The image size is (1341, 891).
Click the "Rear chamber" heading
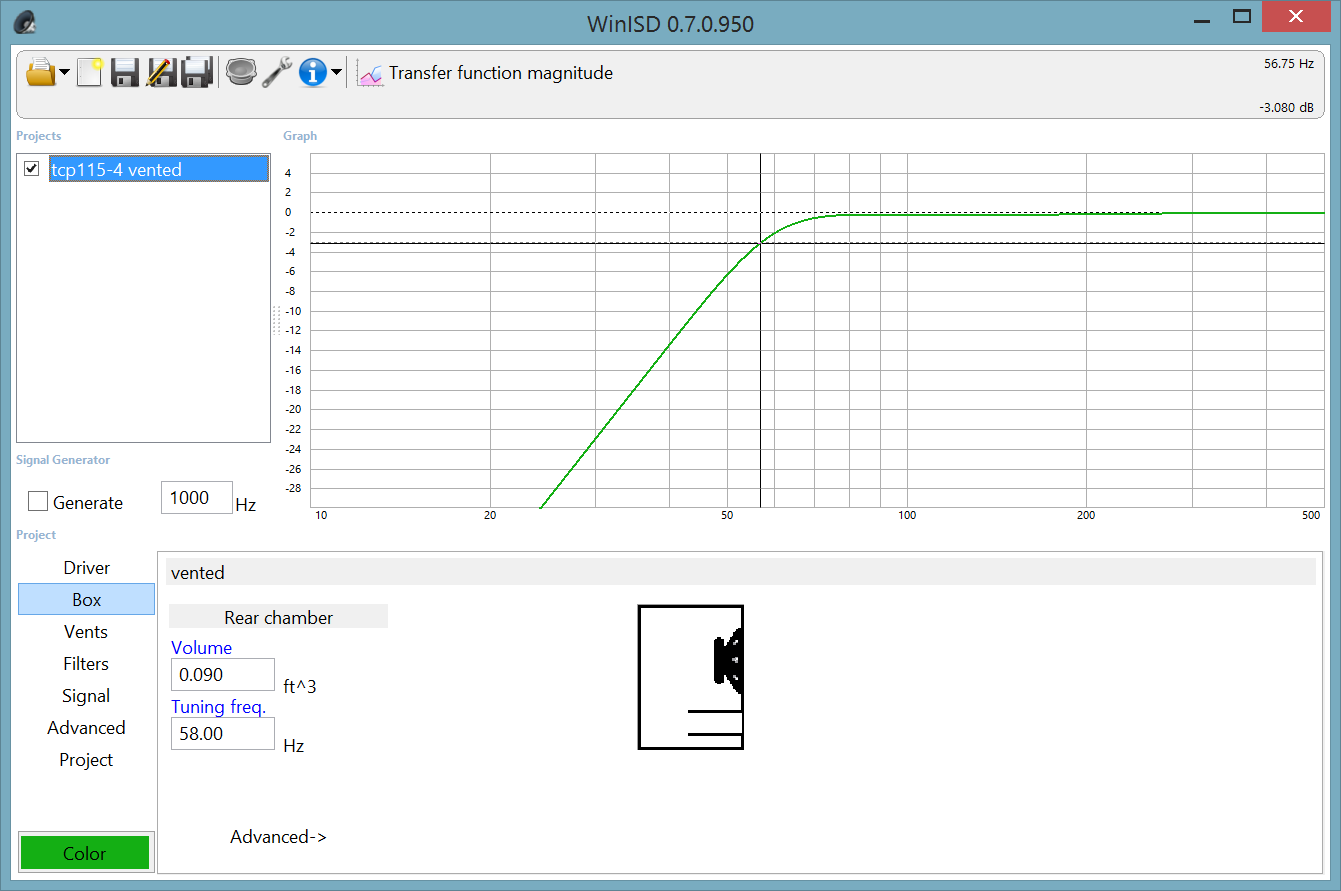click(x=279, y=617)
